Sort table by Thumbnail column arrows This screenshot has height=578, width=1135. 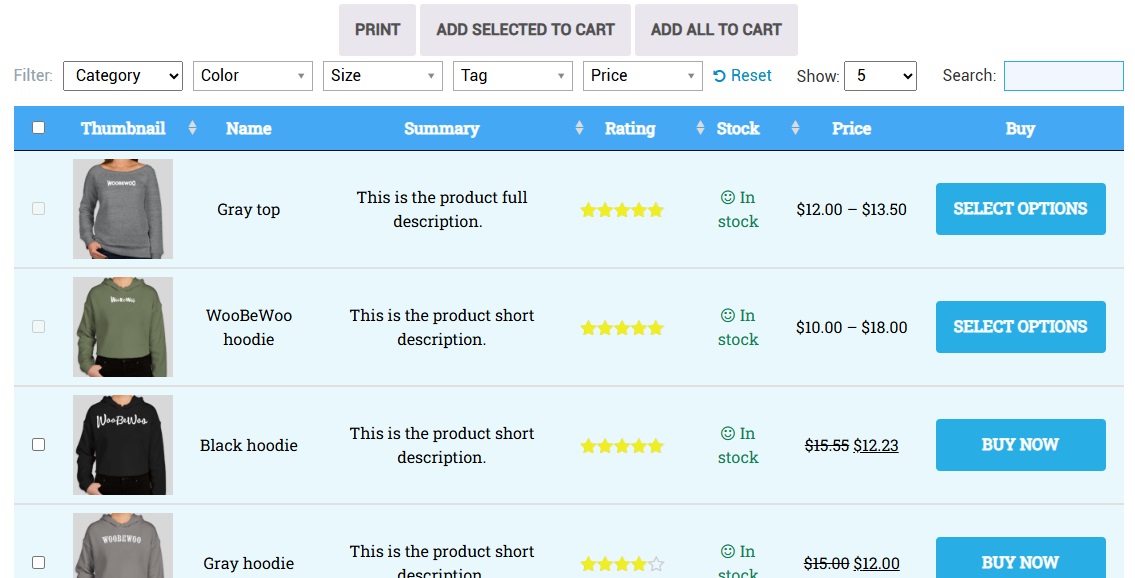(193, 128)
